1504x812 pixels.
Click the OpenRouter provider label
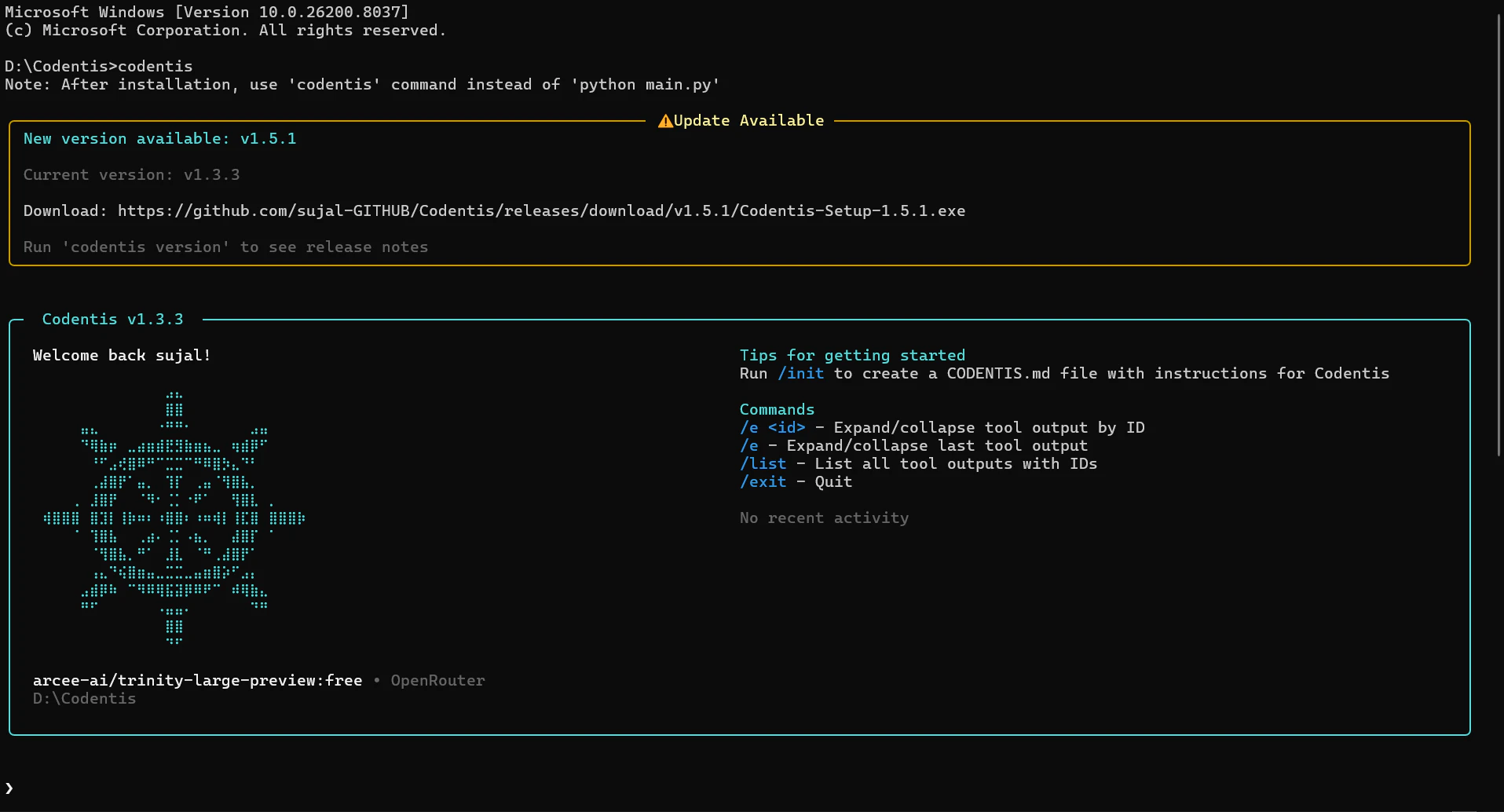[x=437, y=680]
